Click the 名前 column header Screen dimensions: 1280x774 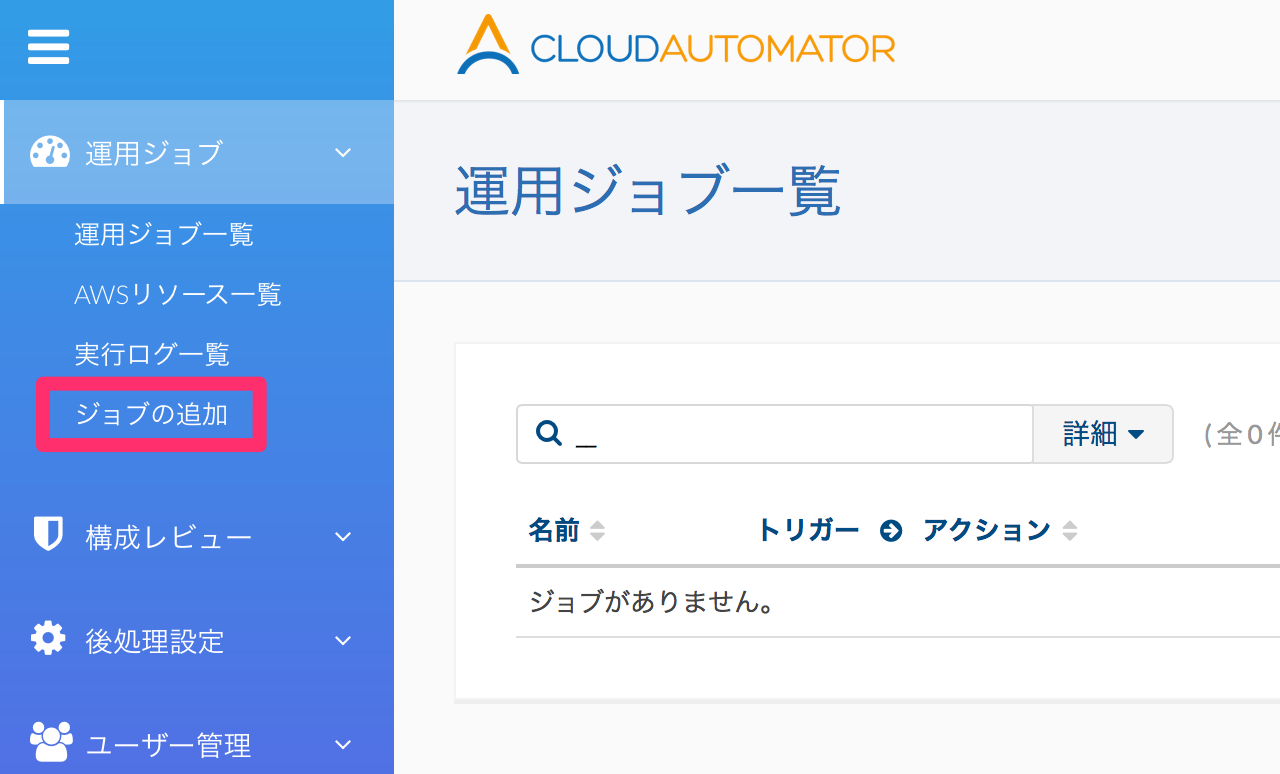554,531
